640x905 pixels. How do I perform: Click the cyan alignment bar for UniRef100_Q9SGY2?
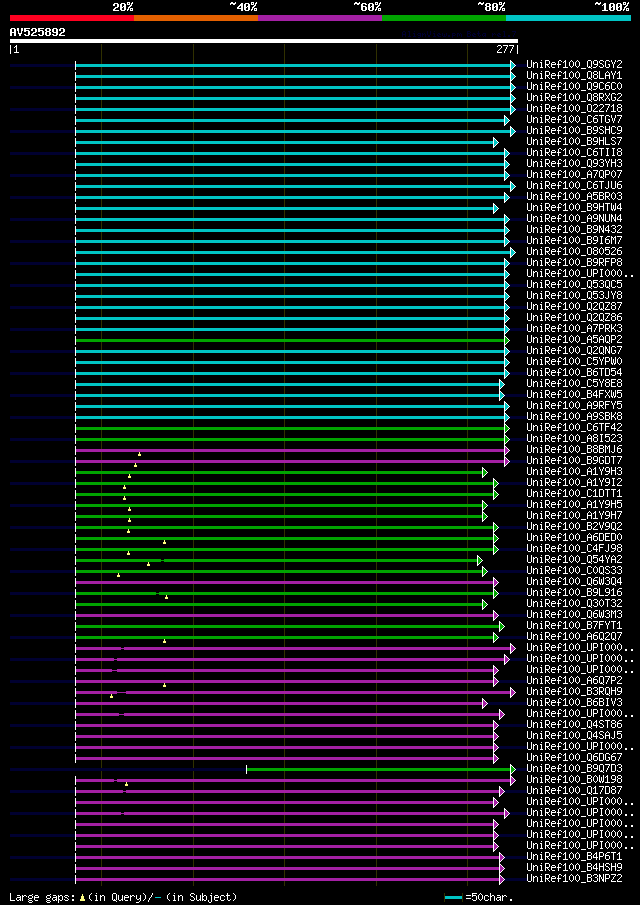coord(293,66)
